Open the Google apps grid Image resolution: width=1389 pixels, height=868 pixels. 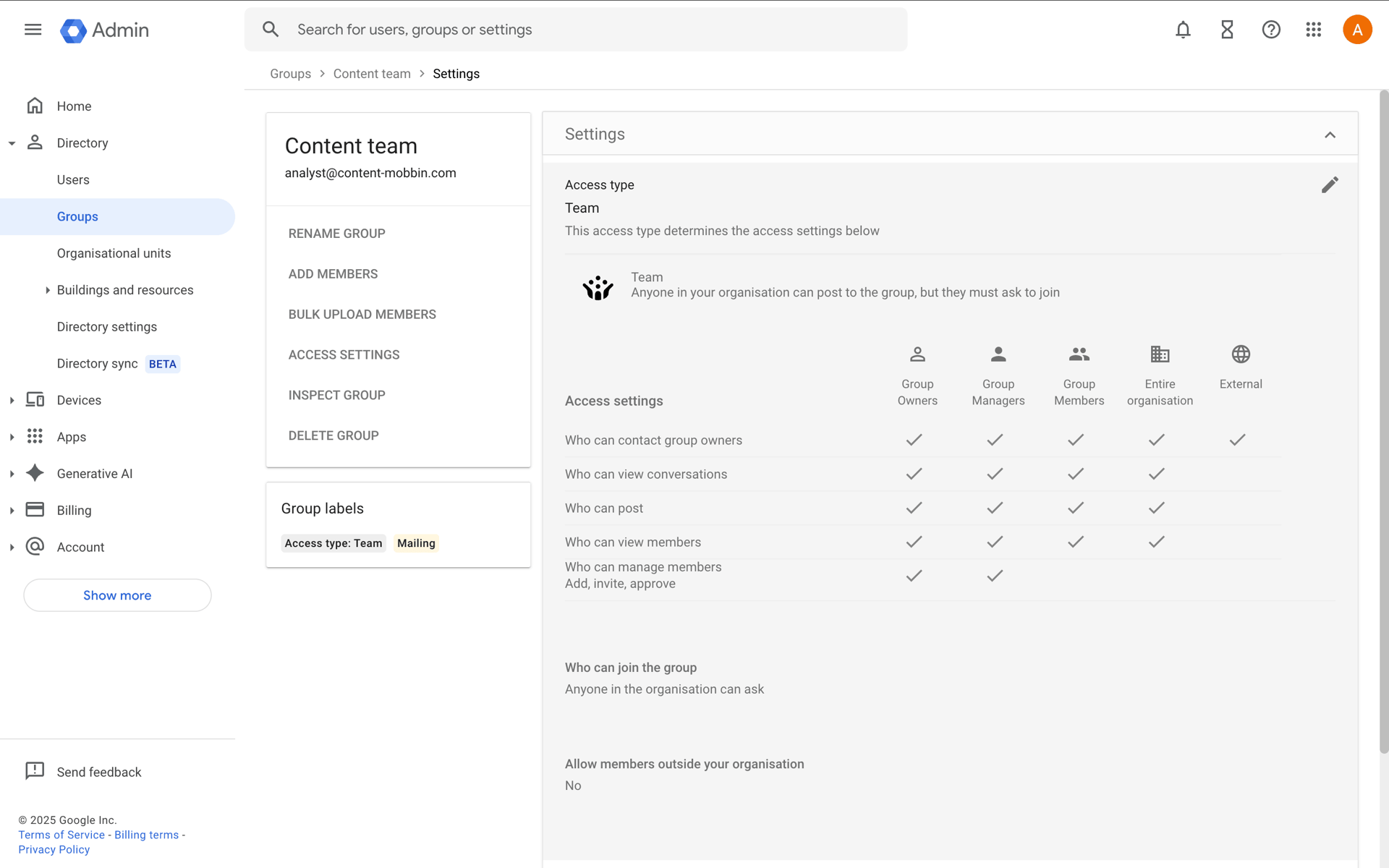(x=1314, y=30)
